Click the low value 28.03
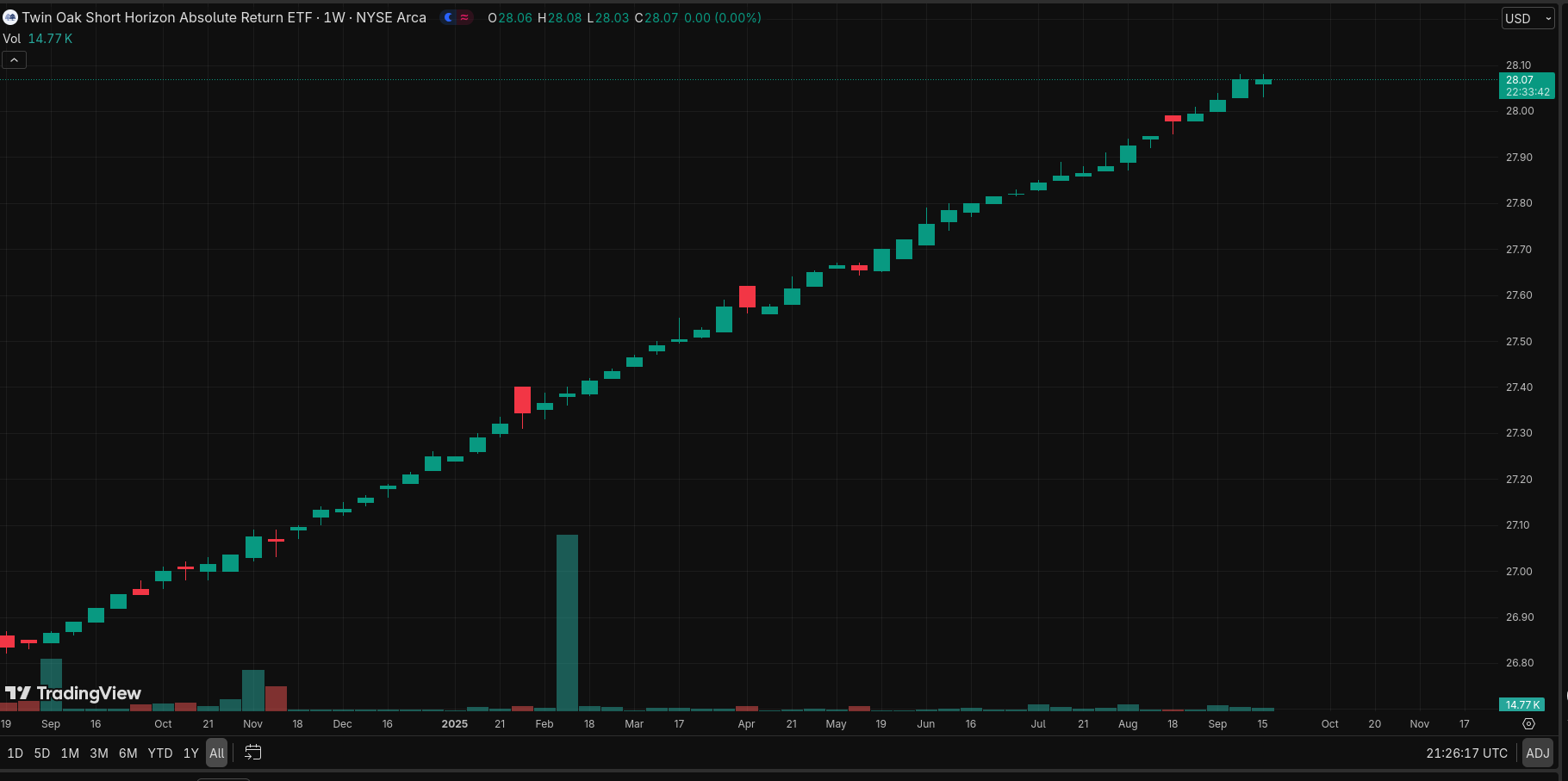1568x781 pixels. point(612,17)
